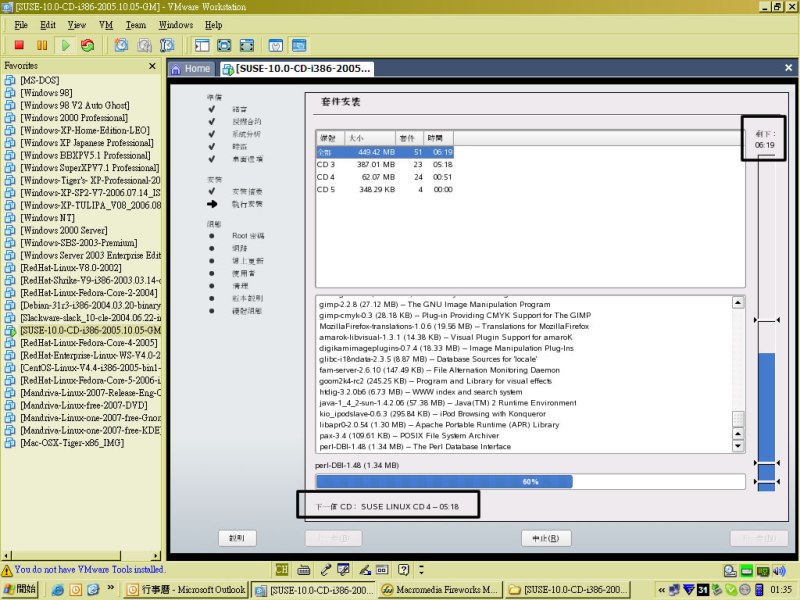The width and height of the screenshot is (800, 600).
Task: Click the Favorites horizontal scrollbar left arrow
Action: pos(6,556)
